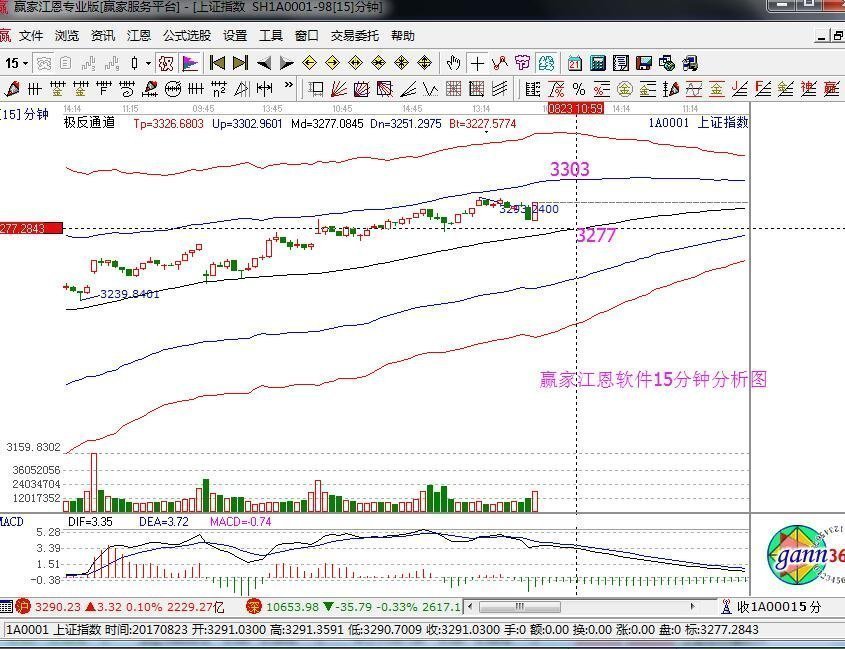Select the 3277 chart annotation

[596, 236]
